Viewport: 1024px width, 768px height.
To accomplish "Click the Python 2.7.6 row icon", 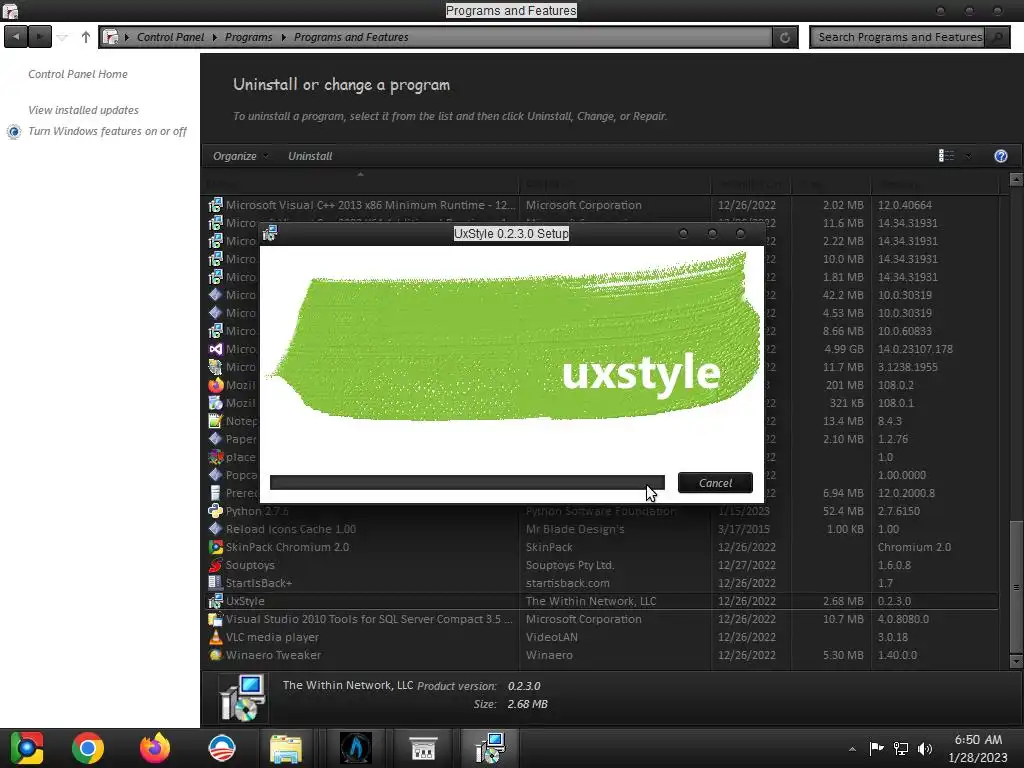I will [215, 511].
